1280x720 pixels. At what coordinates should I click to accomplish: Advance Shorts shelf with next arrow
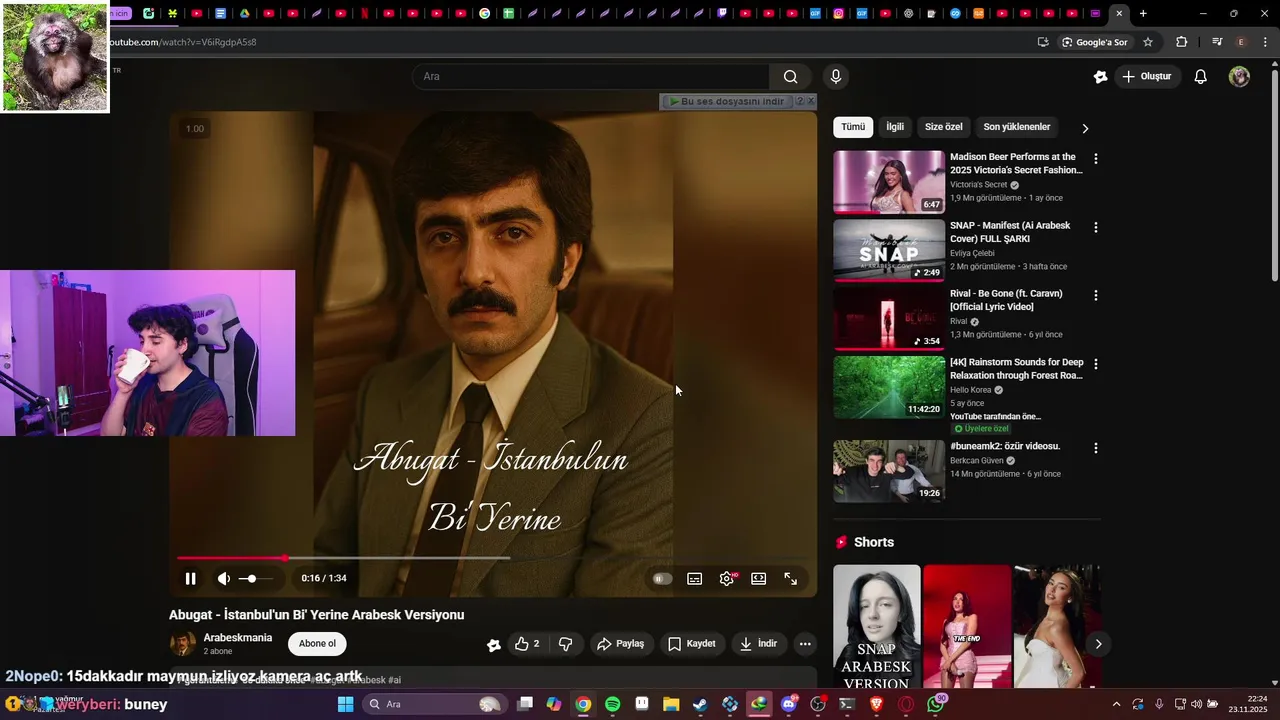1098,644
